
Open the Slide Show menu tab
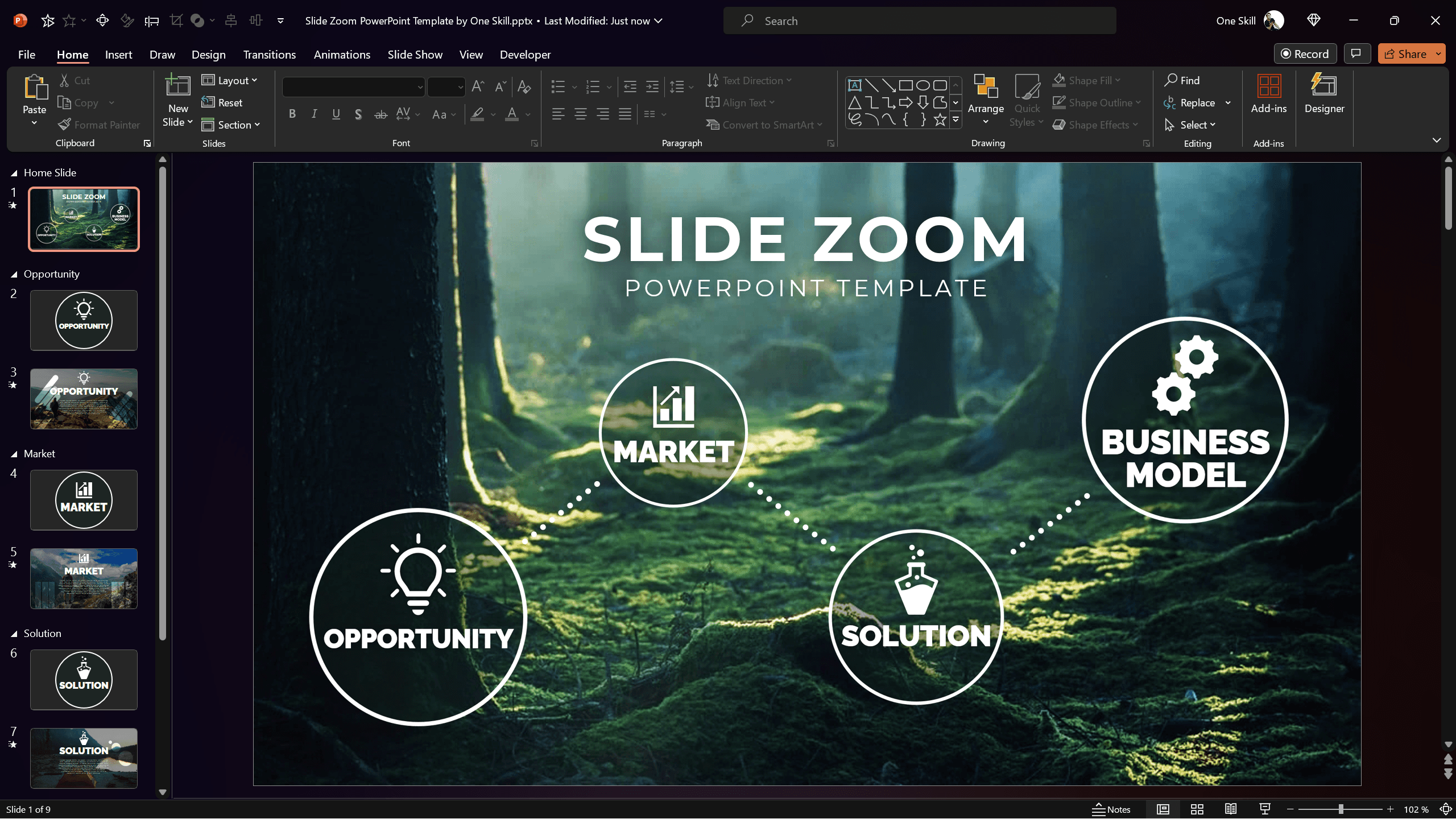(x=415, y=55)
